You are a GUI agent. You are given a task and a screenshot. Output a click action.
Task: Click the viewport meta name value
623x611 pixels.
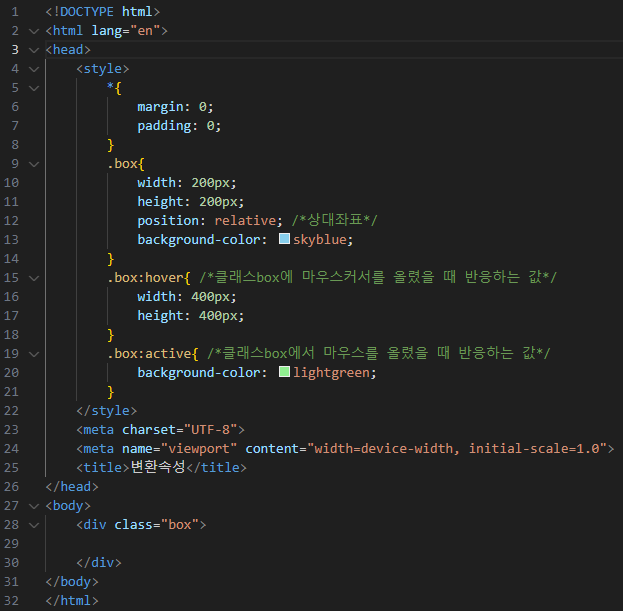(199, 449)
